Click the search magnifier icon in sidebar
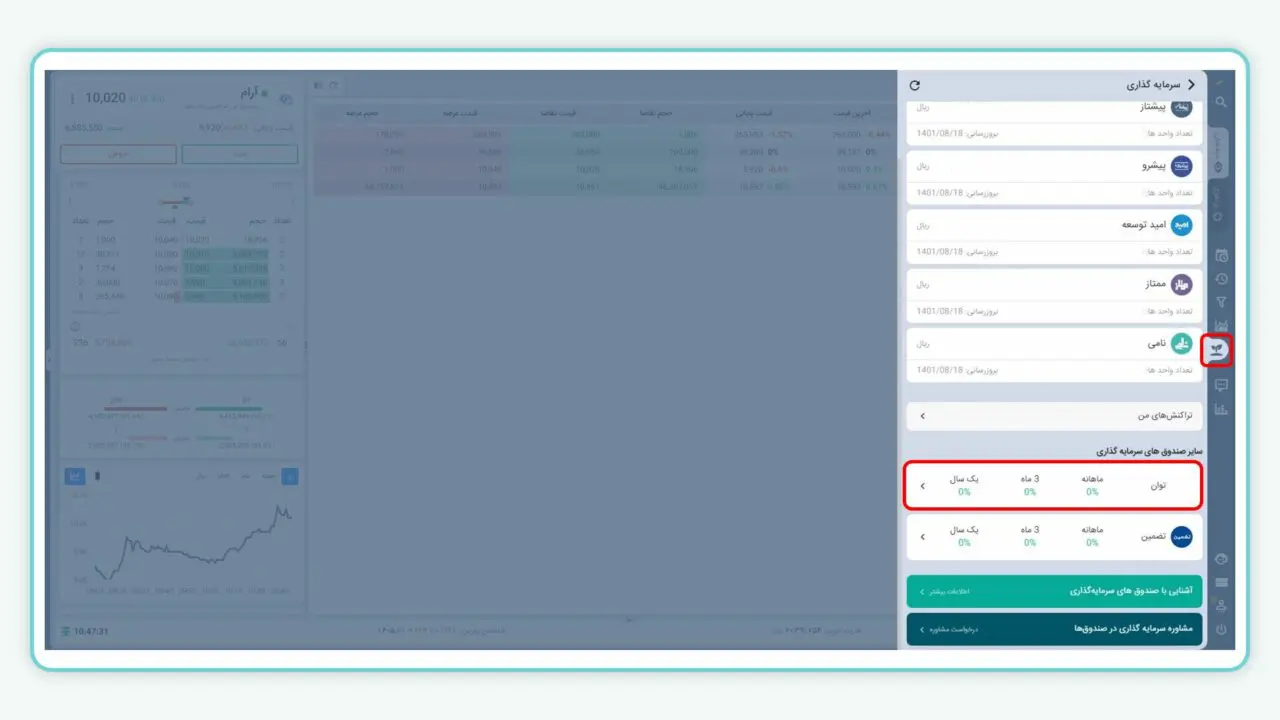This screenshot has height=720, width=1280. (1221, 102)
